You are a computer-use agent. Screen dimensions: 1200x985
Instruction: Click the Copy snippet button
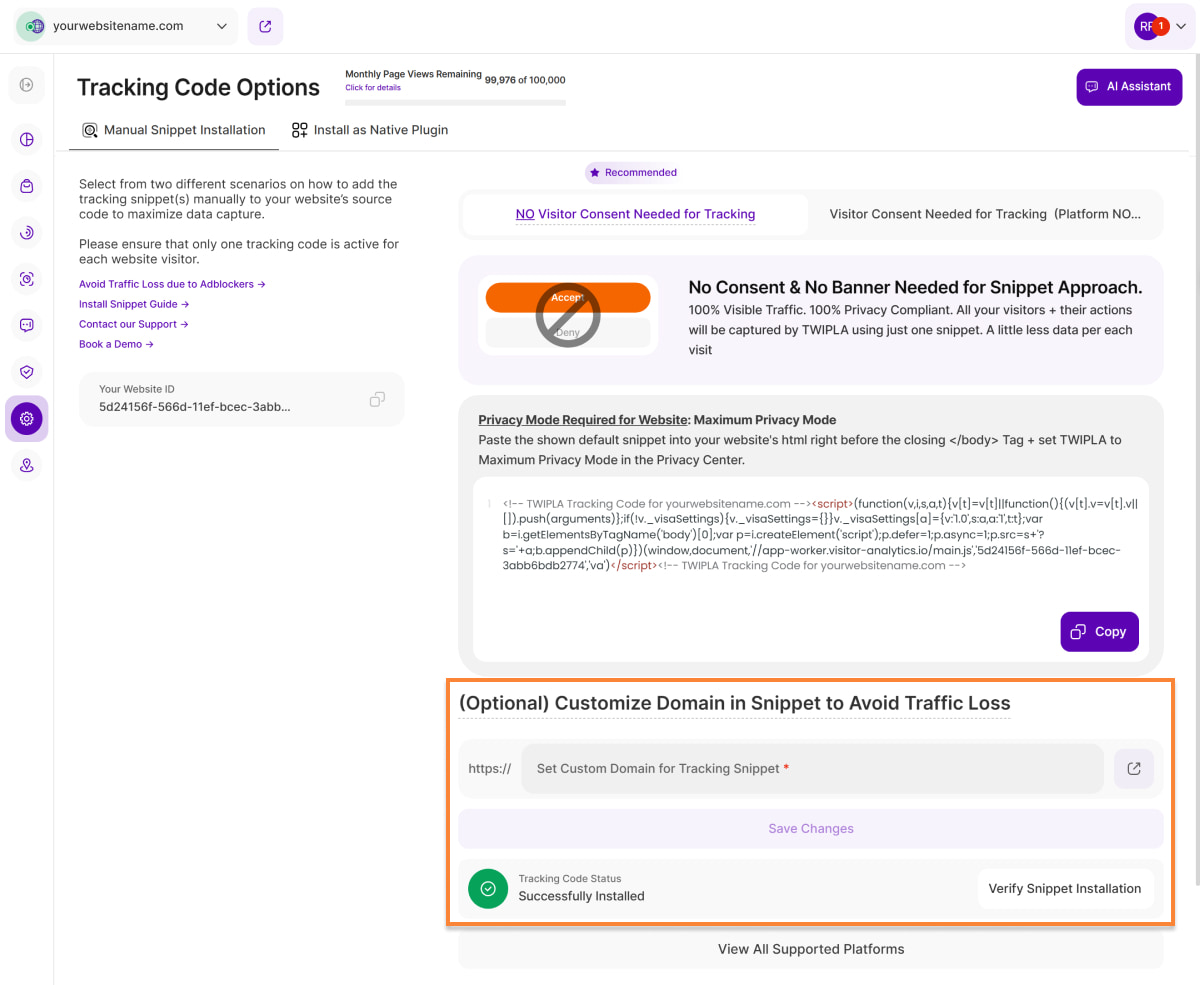click(x=1099, y=632)
